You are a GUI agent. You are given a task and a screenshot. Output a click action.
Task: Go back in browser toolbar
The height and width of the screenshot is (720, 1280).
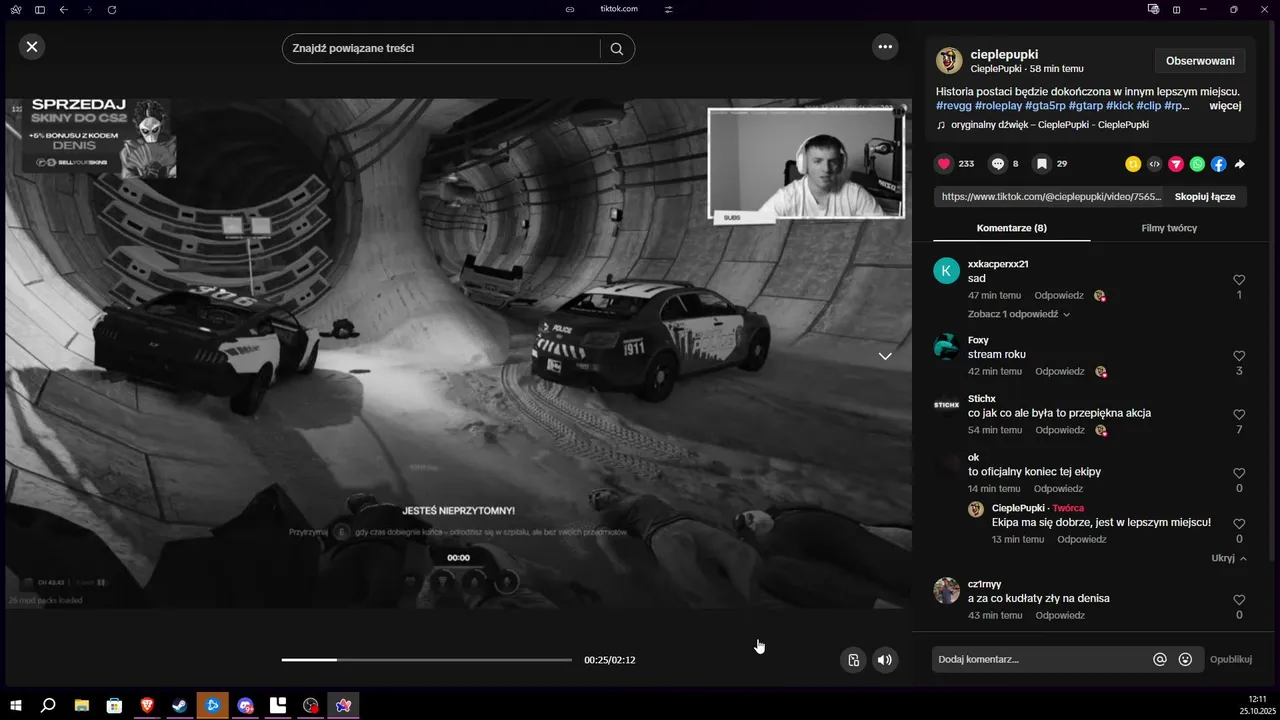(x=64, y=9)
